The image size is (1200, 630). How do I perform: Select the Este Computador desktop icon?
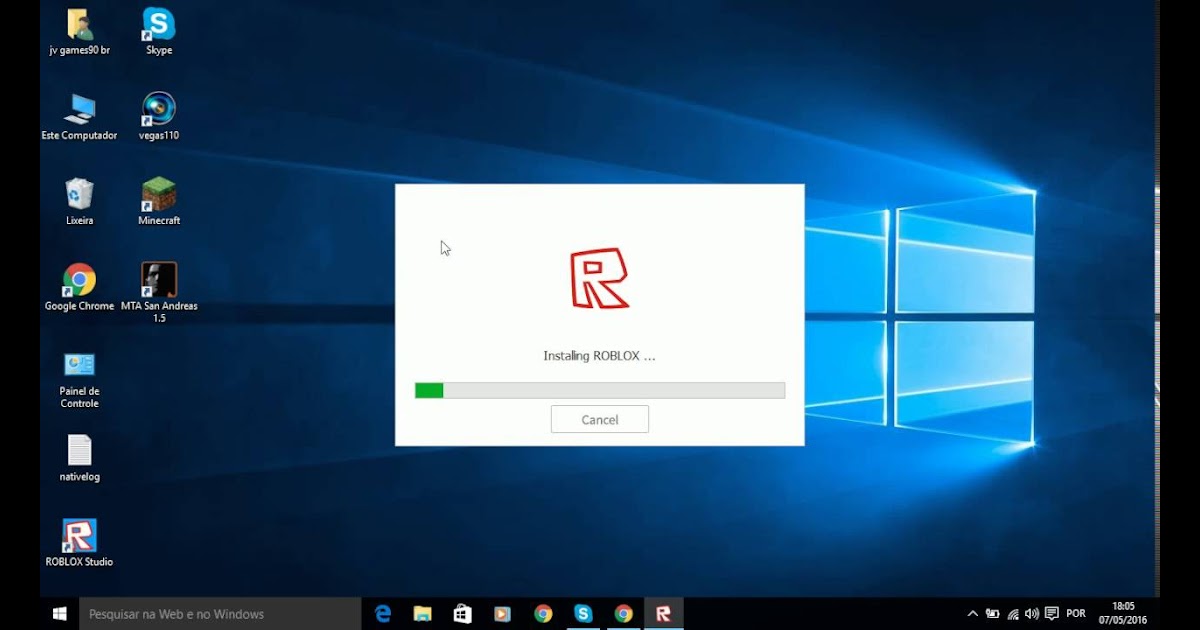79,117
